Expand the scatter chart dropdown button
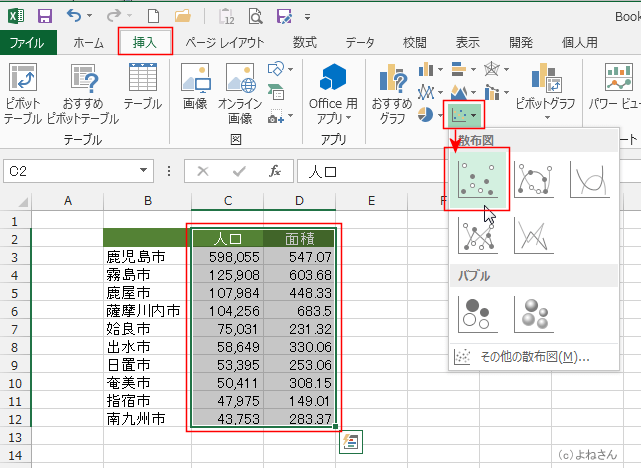This screenshot has width=641, height=468. click(463, 114)
